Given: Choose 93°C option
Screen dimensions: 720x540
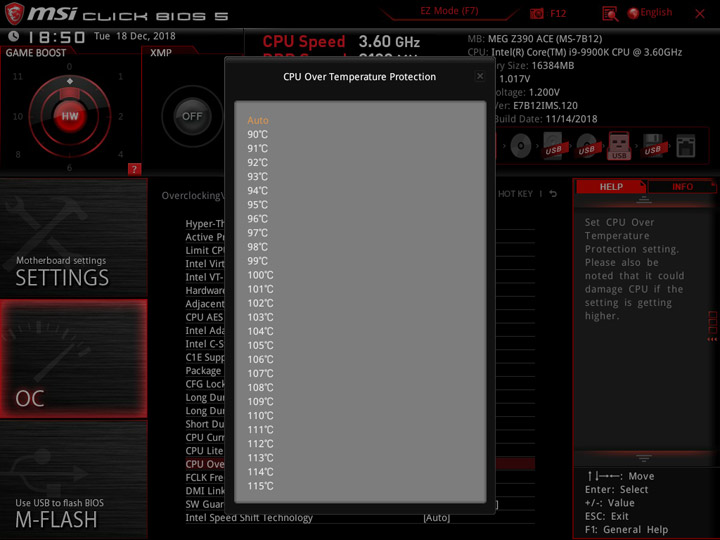Looking at the screenshot, I should [x=258, y=177].
